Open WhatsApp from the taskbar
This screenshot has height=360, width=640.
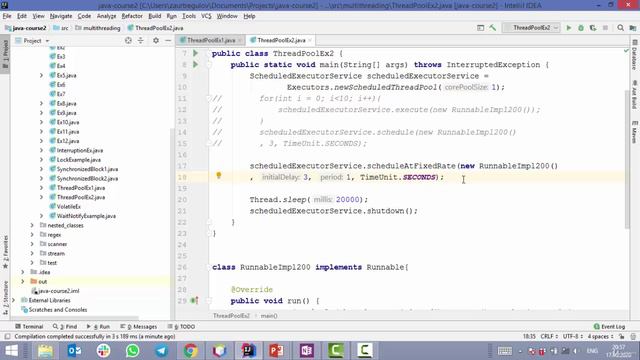tap(132, 351)
